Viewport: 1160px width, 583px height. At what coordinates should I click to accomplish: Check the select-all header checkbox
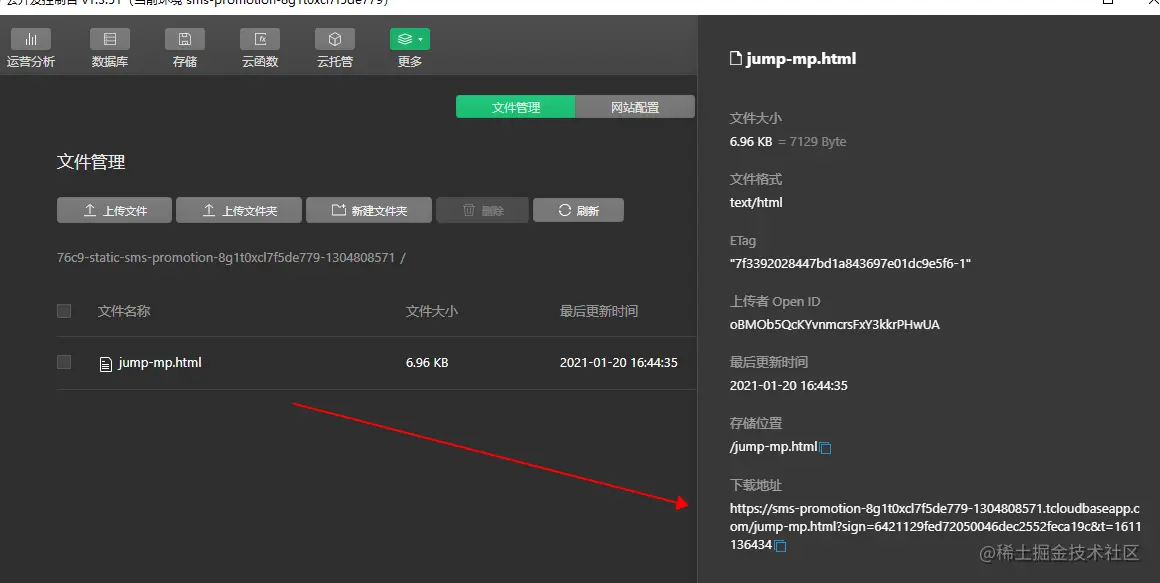pyautogui.click(x=64, y=311)
